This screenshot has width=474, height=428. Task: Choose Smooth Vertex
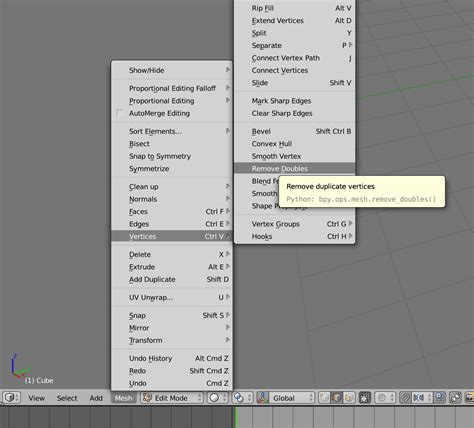pyautogui.click(x=295, y=156)
